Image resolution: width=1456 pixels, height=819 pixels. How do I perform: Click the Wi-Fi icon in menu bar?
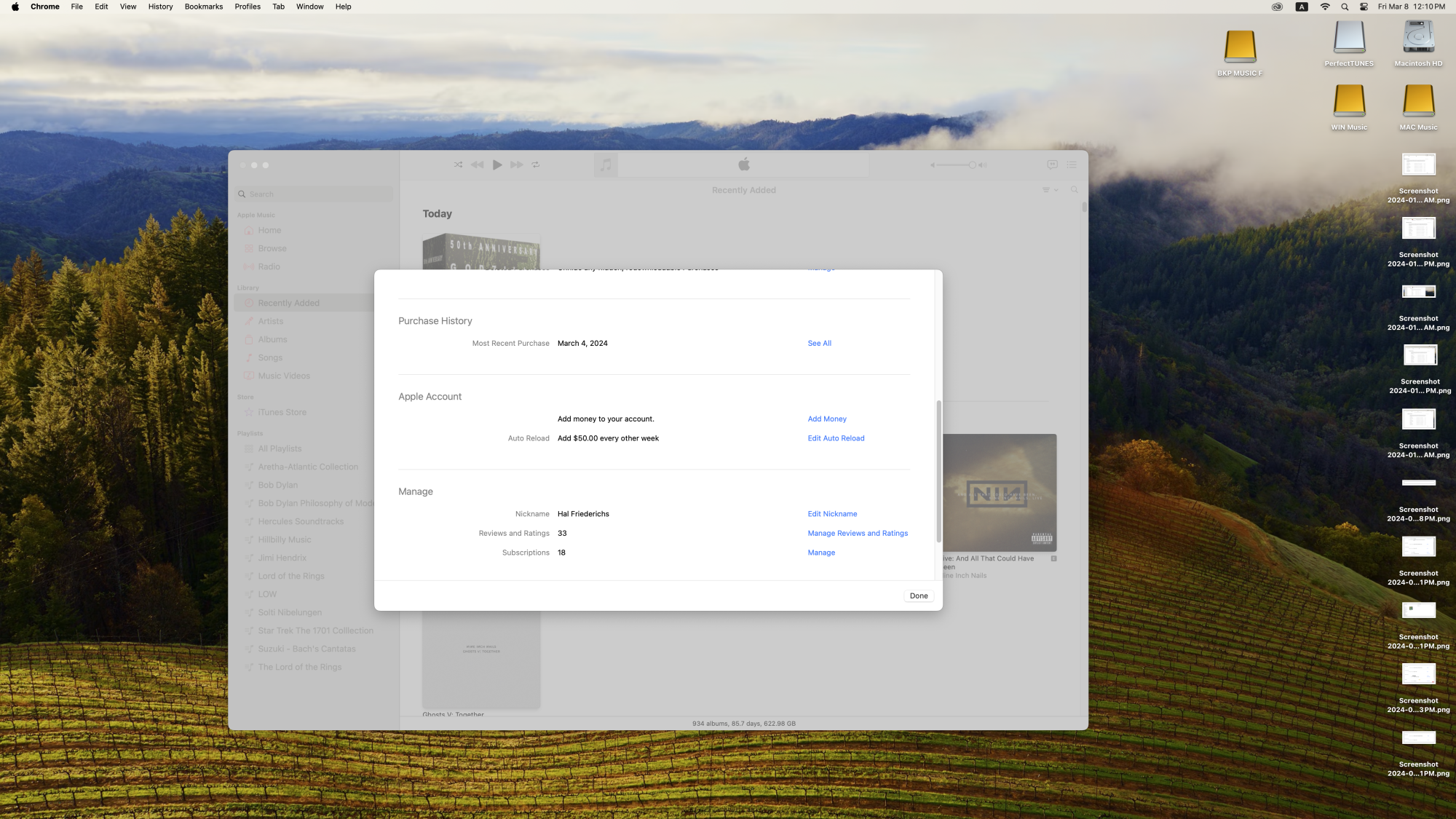click(x=1325, y=7)
